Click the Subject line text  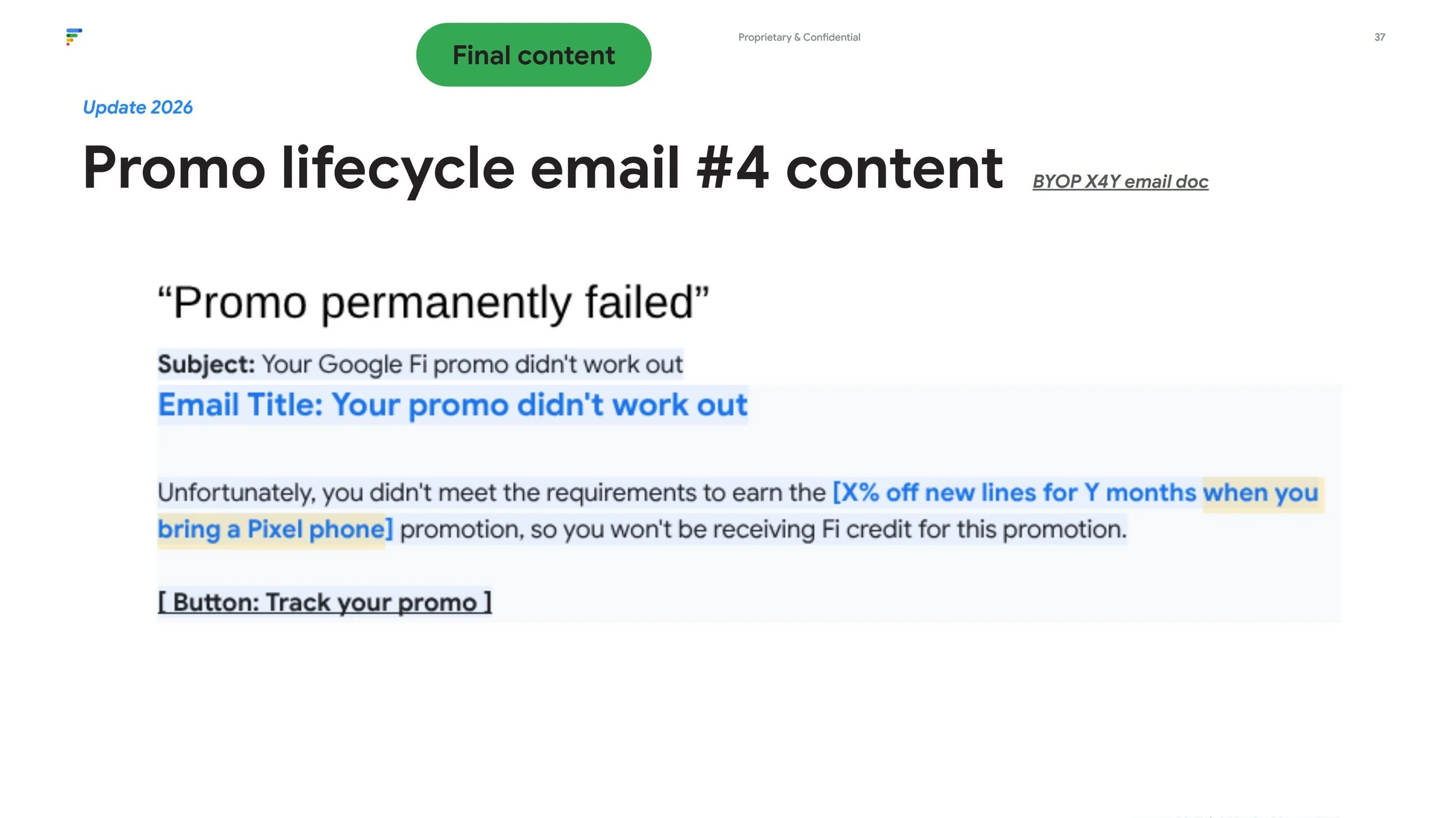pyautogui.click(x=420, y=364)
